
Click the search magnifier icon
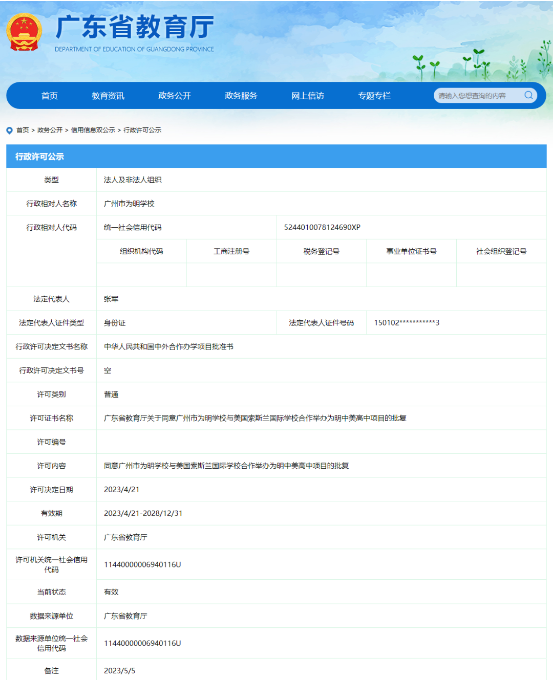(528, 95)
